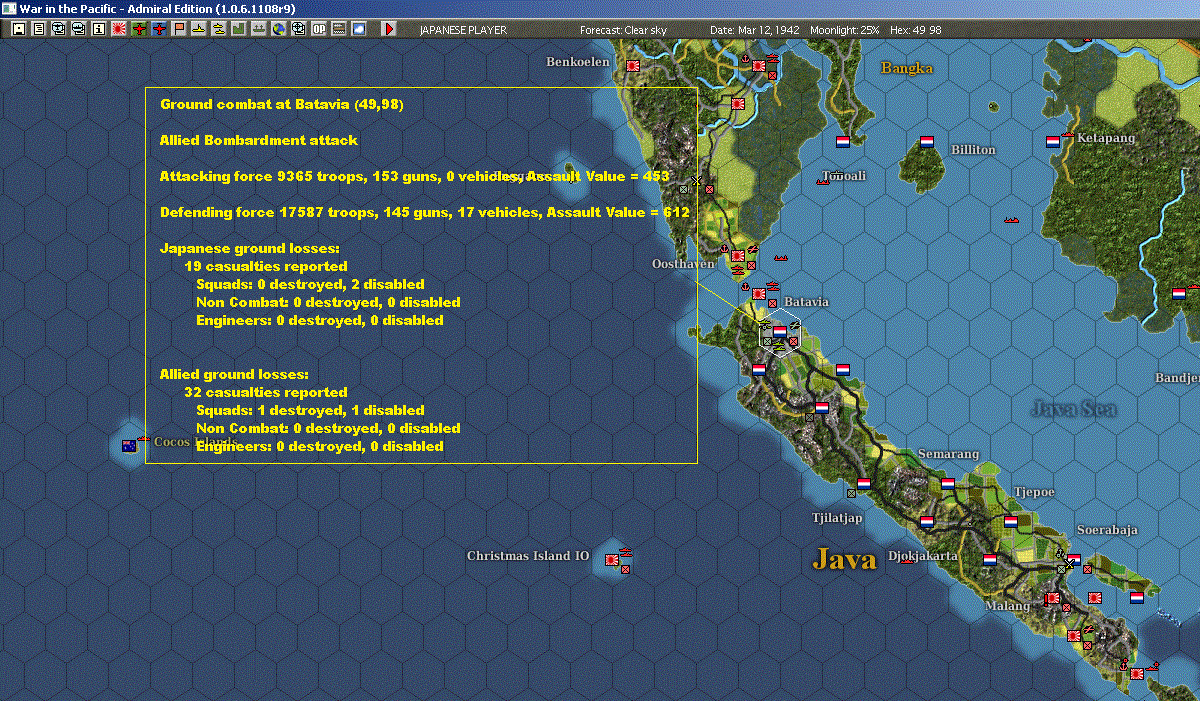The width and height of the screenshot is (1200, 701).
Task: Click the double yellow ships toolbar icon
Action: [x=218, y=29]
